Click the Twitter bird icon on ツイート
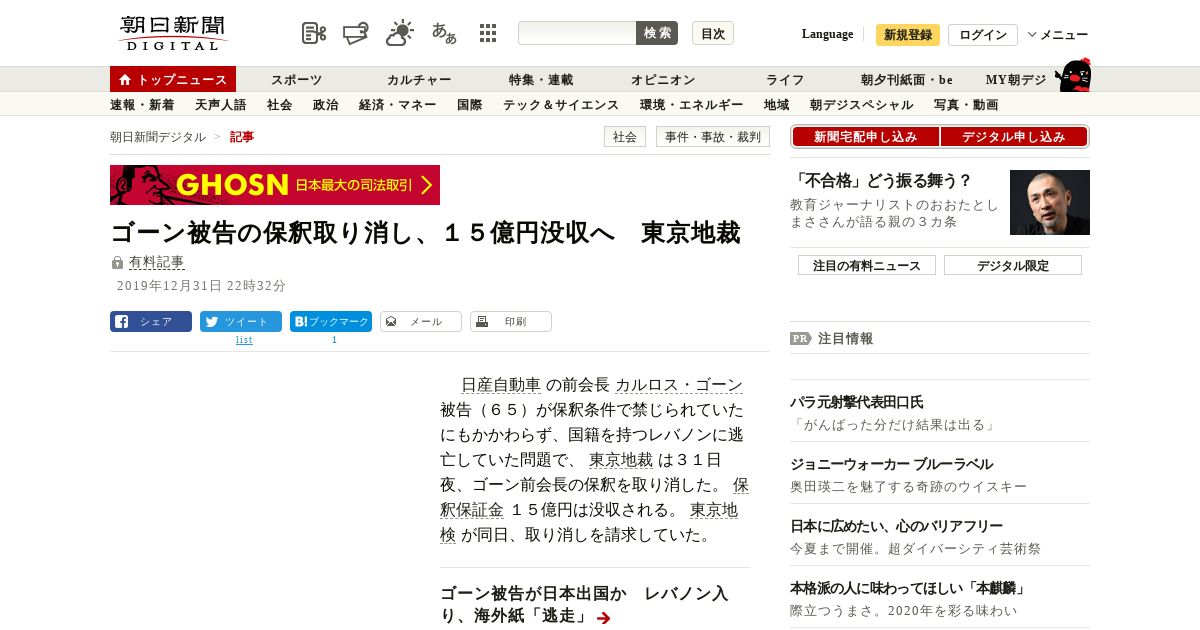1200x630 pixels. click(x=212, y=322)
